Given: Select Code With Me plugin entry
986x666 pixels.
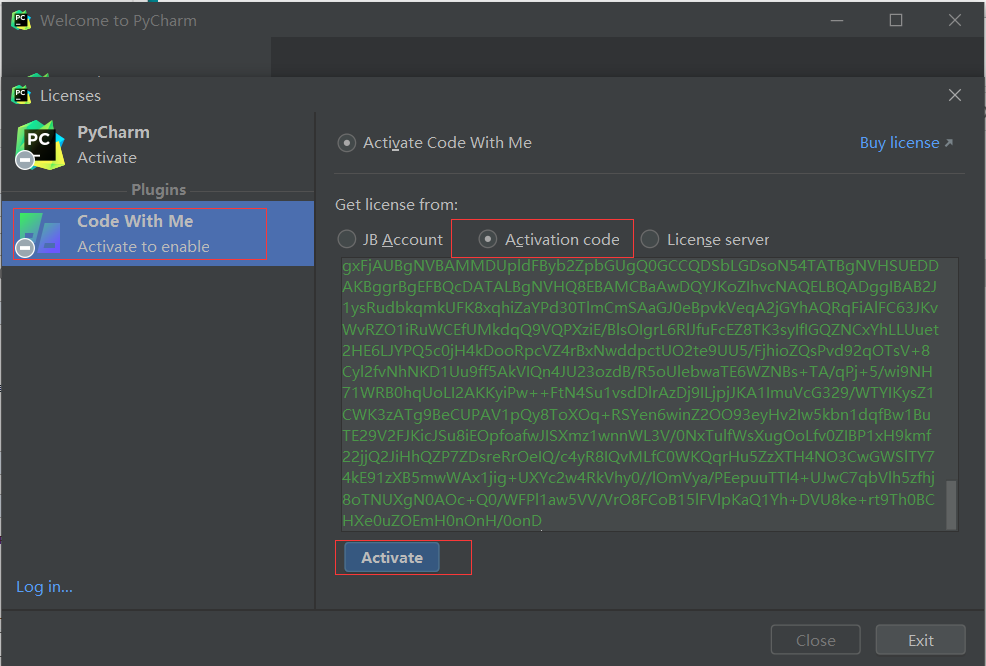Looking at the screenshot, I should 158,234.
